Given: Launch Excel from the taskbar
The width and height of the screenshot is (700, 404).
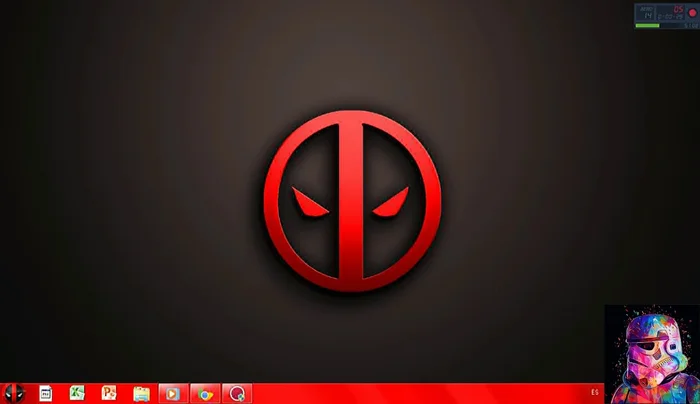Looking at the screenshot, I should 76,393.
